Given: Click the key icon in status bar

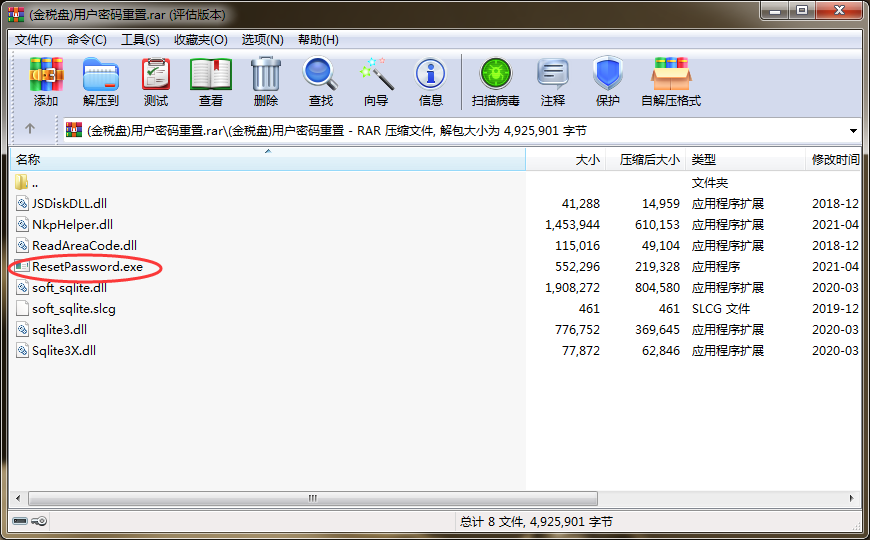Looking at the screenshot, I should coord(39,521).
